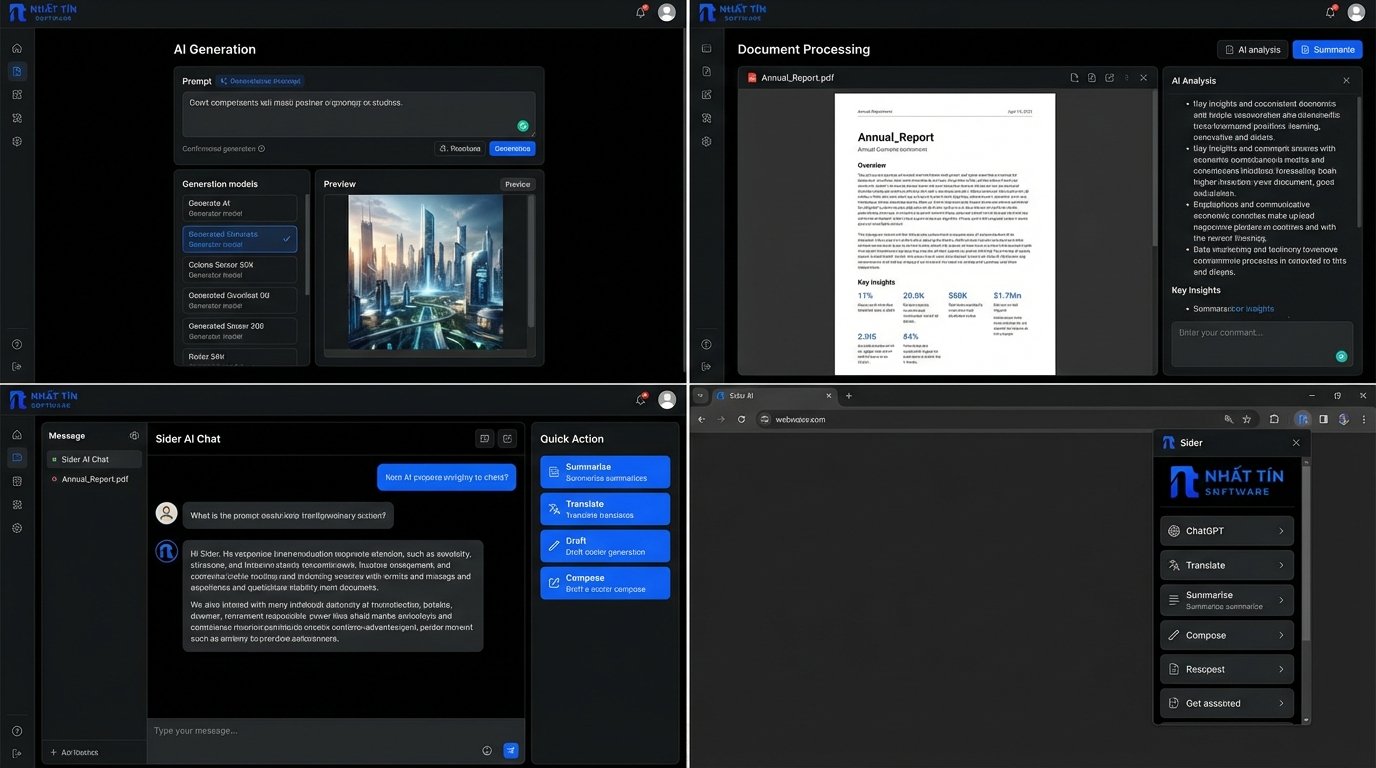Screen dimensions: 1376x768
Task: Click the AI analysis button
Action: coord(1252,49)
